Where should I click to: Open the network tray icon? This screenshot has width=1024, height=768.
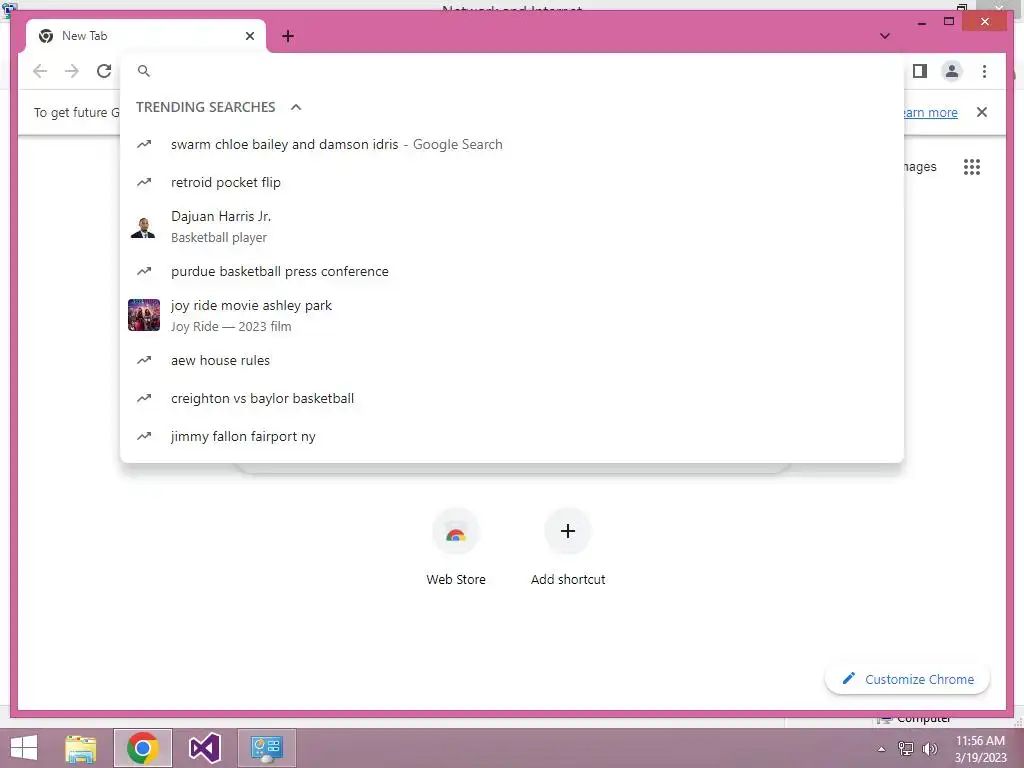coord(906,749)
